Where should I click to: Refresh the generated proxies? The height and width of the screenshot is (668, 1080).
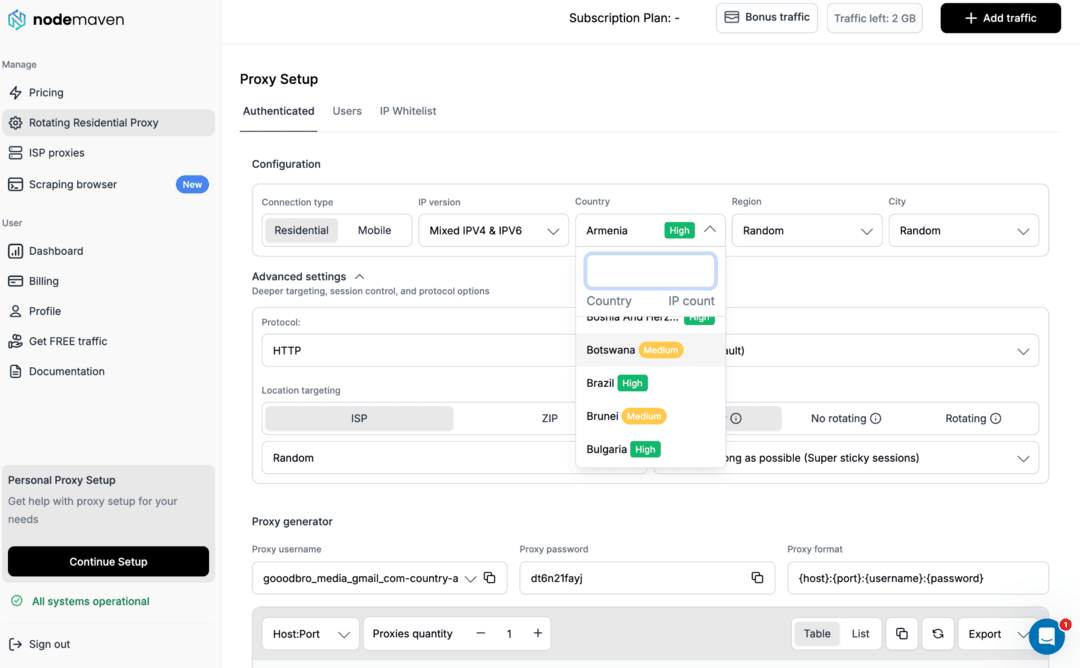937,634
